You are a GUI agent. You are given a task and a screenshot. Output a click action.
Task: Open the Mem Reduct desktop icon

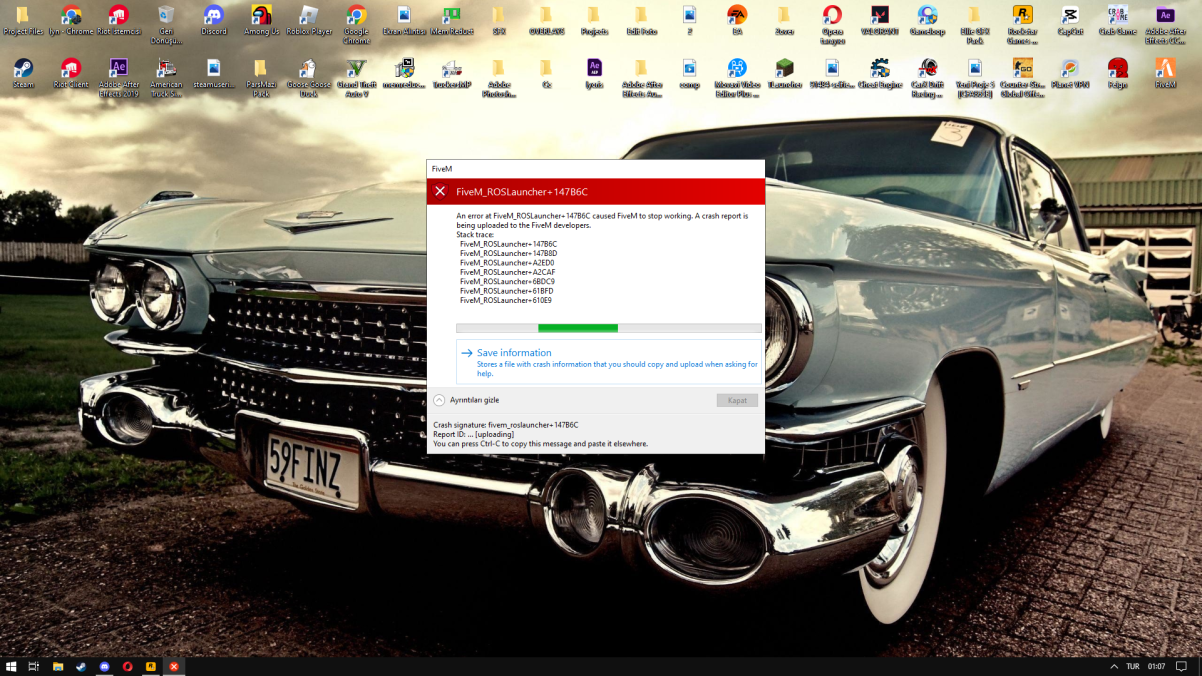[x=452, y=20]
